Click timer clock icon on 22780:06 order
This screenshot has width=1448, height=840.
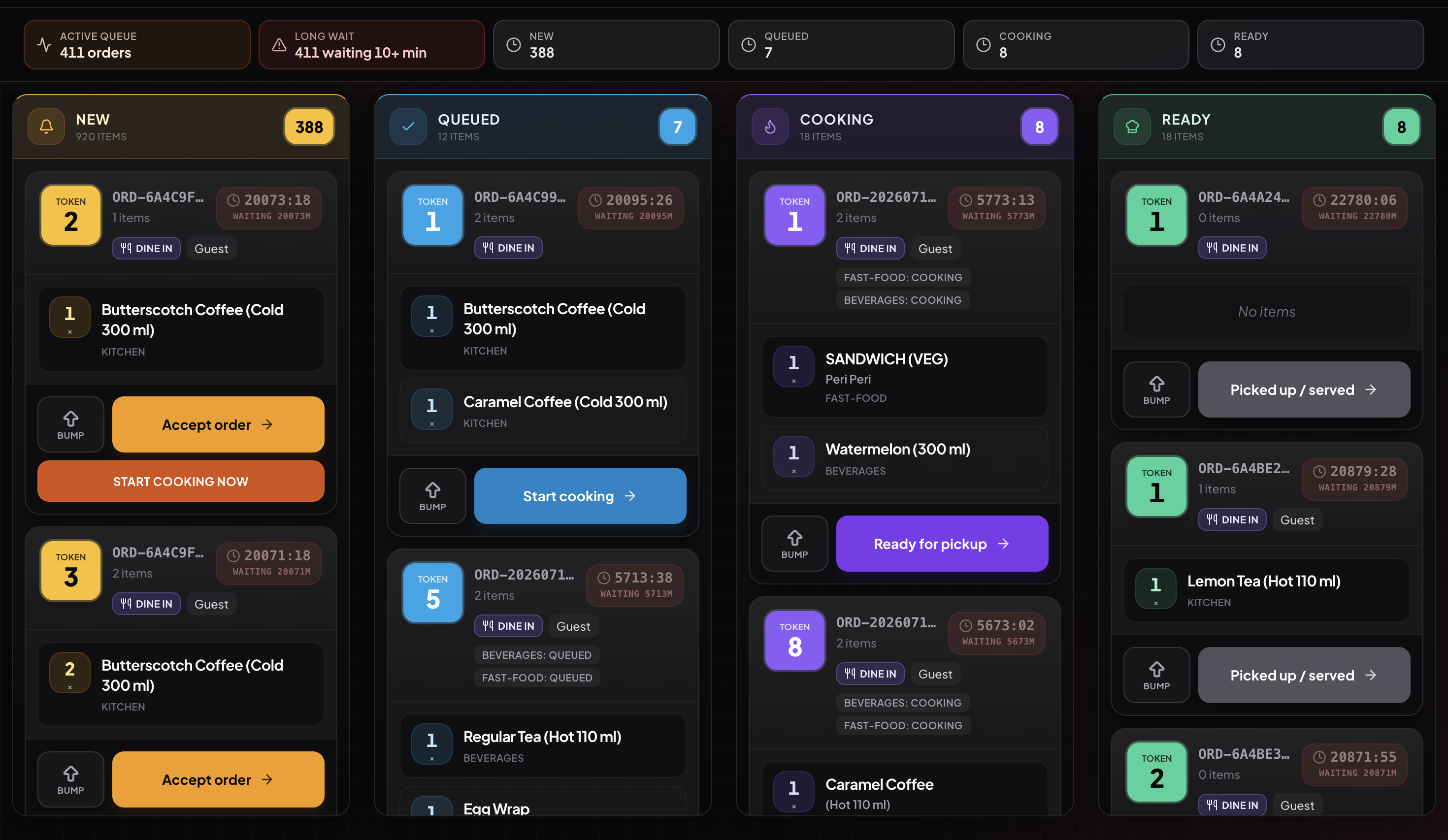pos(1319,200)
